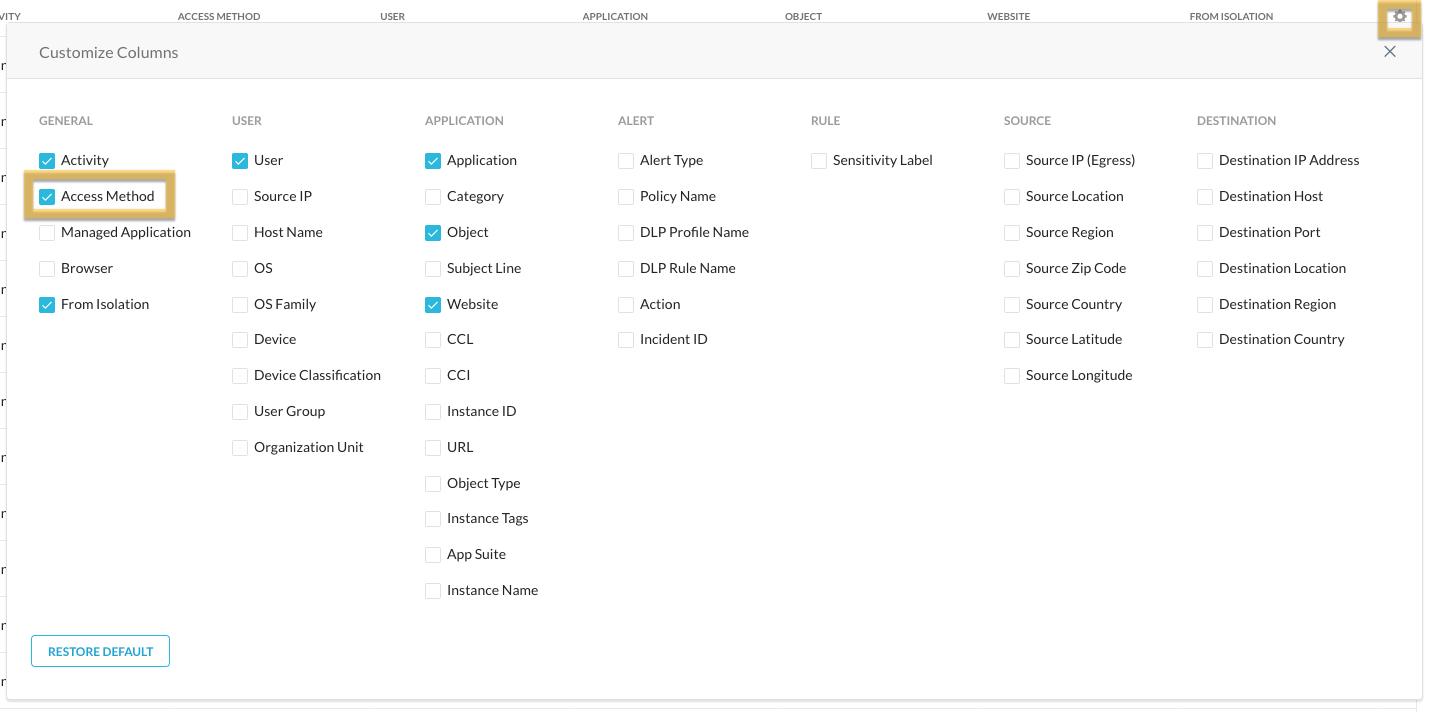This screenshot has width=1429, height=712.
Task: Click Restore Default button
Action: (x=100, y=651)
